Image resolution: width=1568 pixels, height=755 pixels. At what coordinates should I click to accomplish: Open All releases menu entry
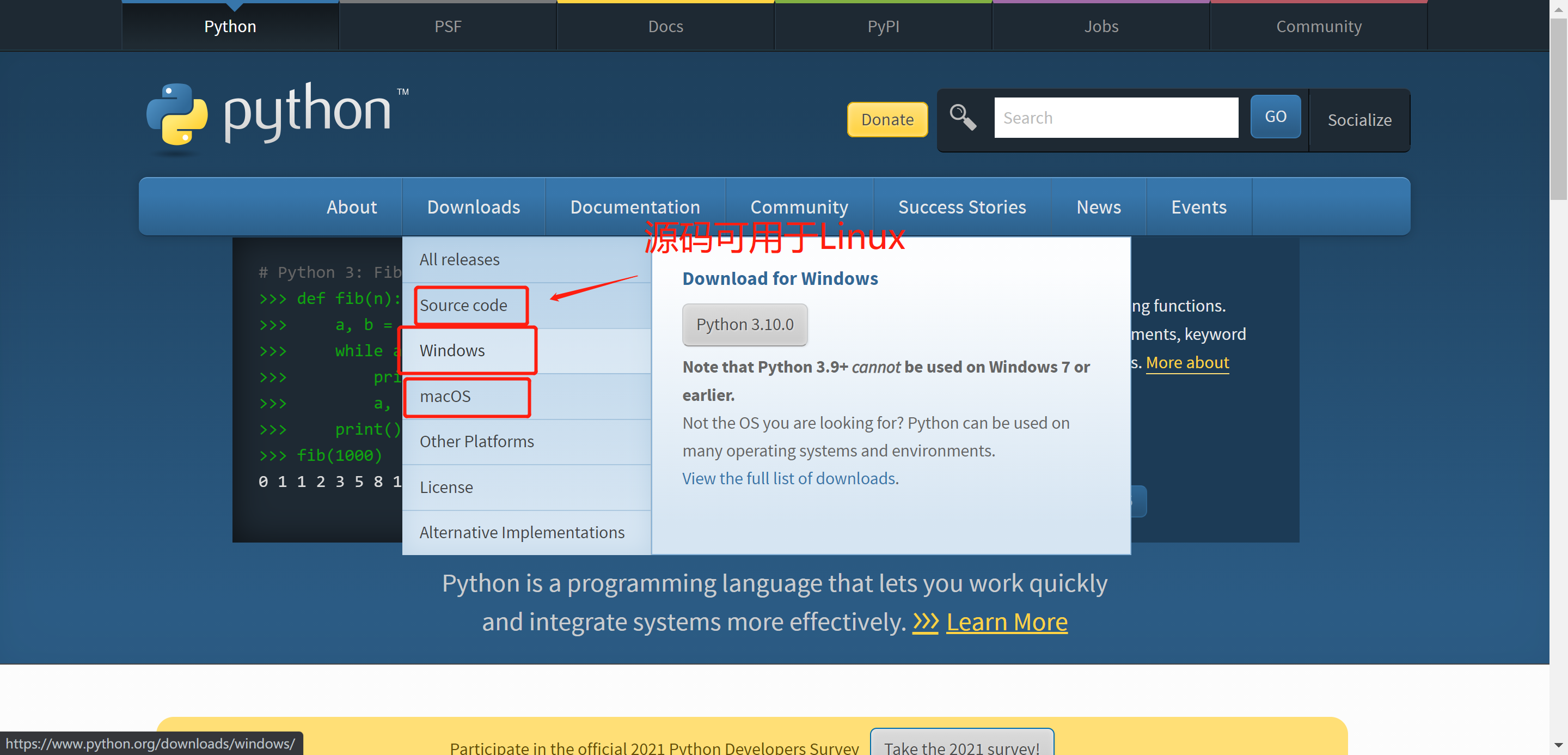coord(459,259)
